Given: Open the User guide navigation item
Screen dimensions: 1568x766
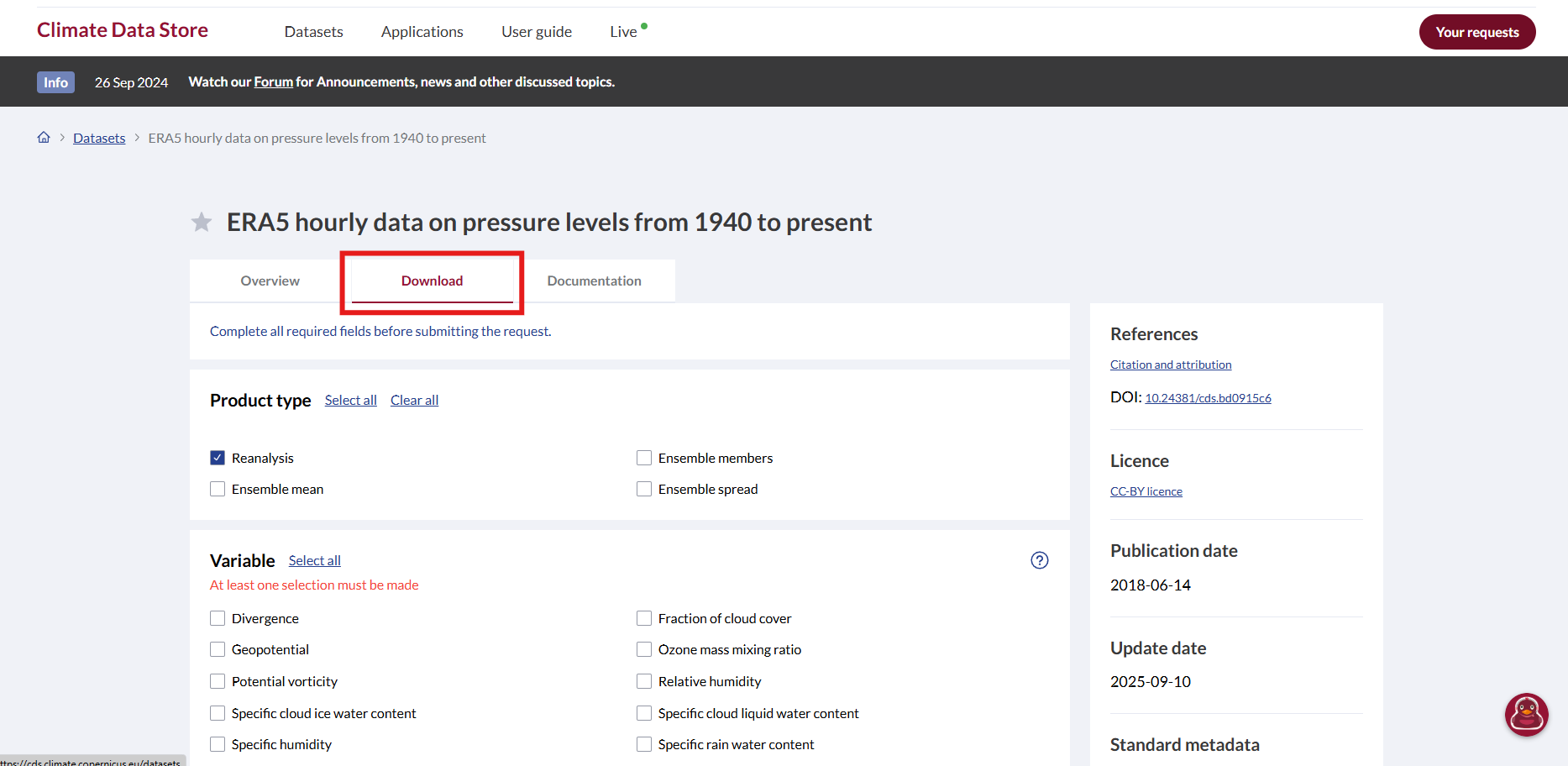Looking at the screenshot, I should tap(537, 32).
